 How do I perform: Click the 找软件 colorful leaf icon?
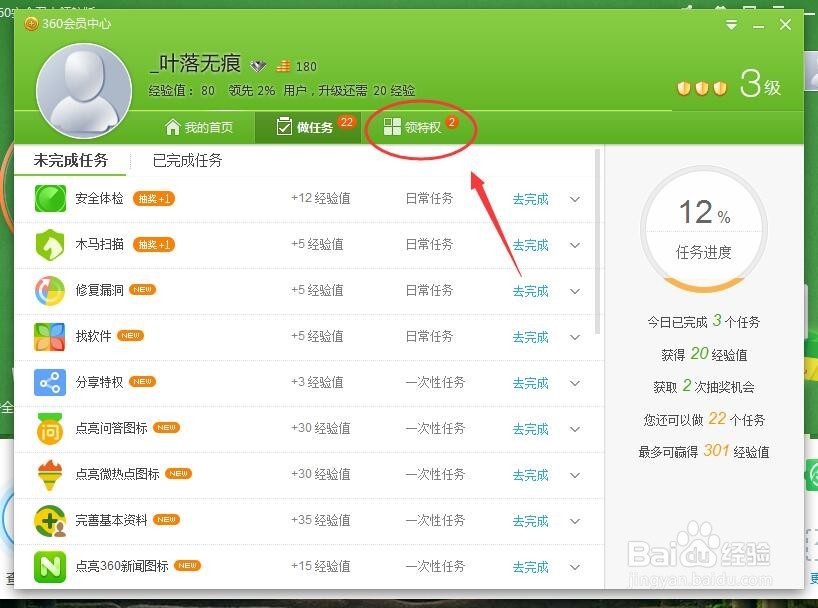coord(50,337)
